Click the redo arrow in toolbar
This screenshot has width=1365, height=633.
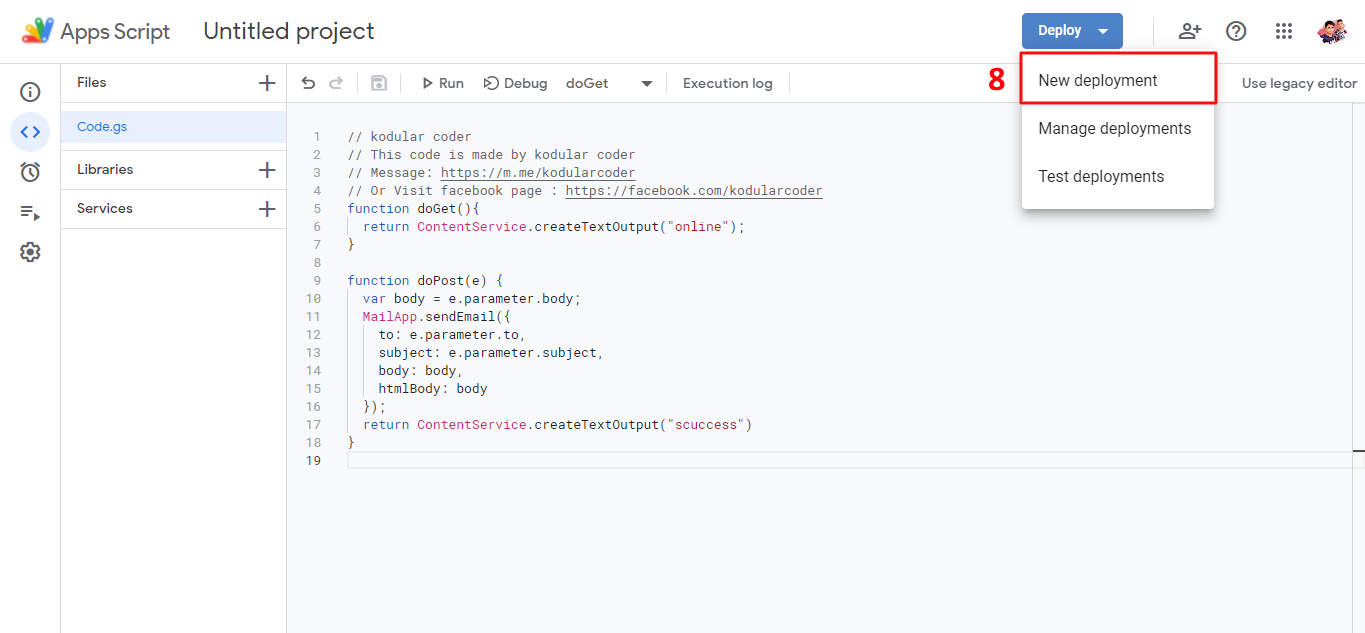[x=336, y=83]
